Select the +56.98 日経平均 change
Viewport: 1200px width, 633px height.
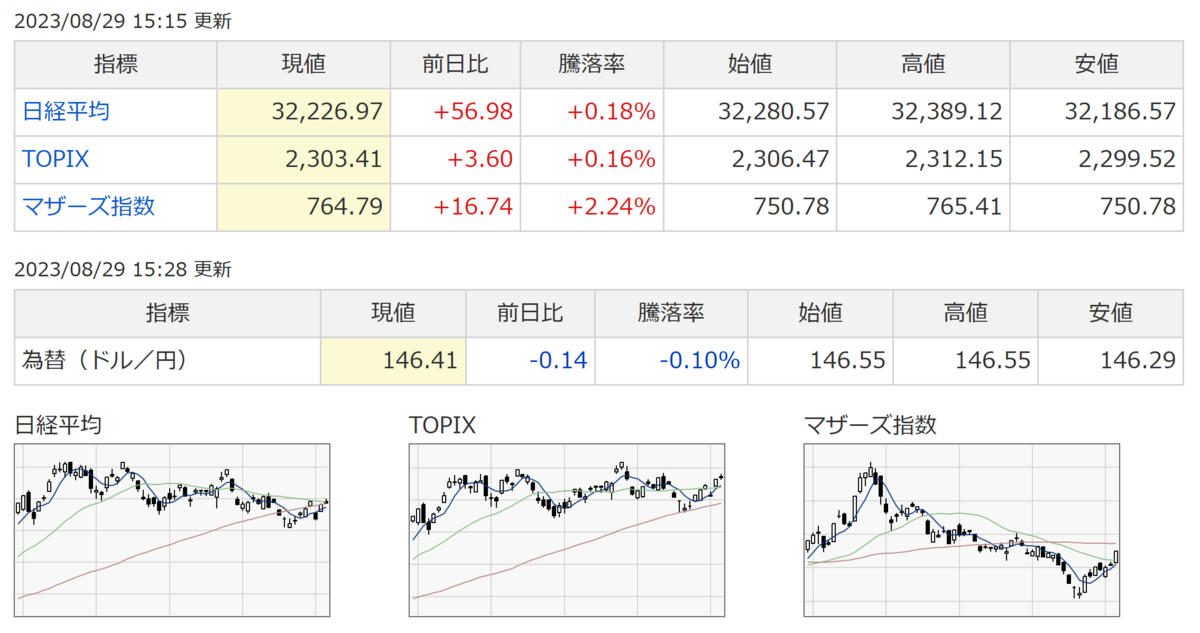pos(473,112)
